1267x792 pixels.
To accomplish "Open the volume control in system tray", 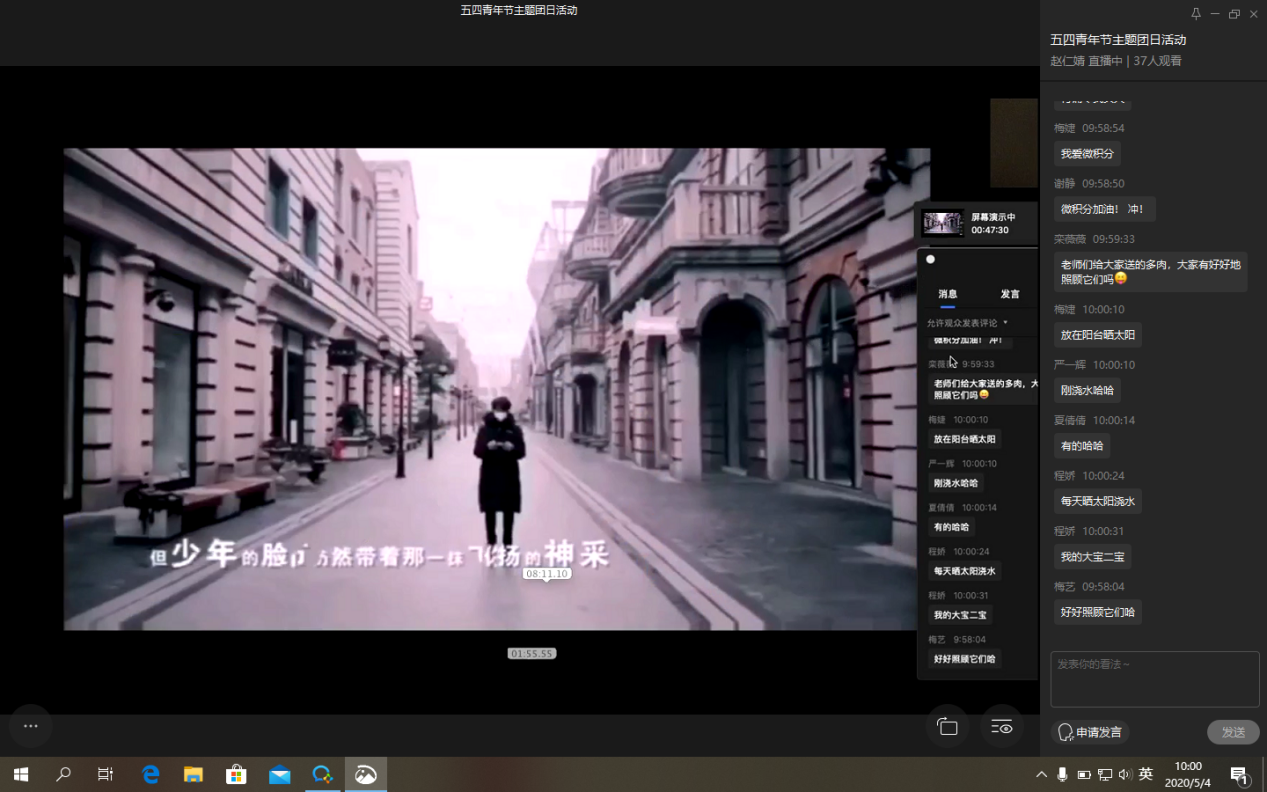I will tap(1125, 775).
